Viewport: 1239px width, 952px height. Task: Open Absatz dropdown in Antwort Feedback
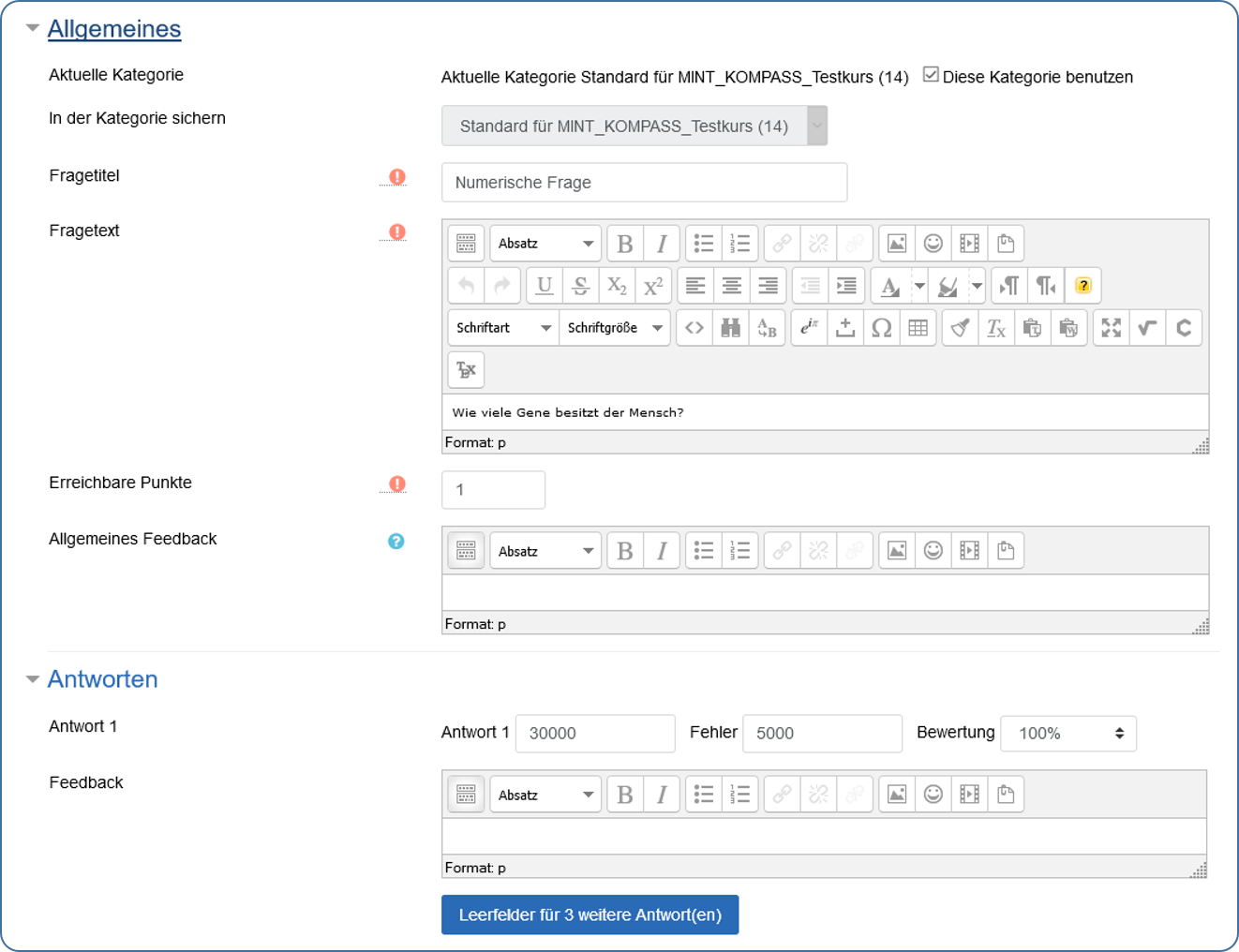click(x=545, y=795)
